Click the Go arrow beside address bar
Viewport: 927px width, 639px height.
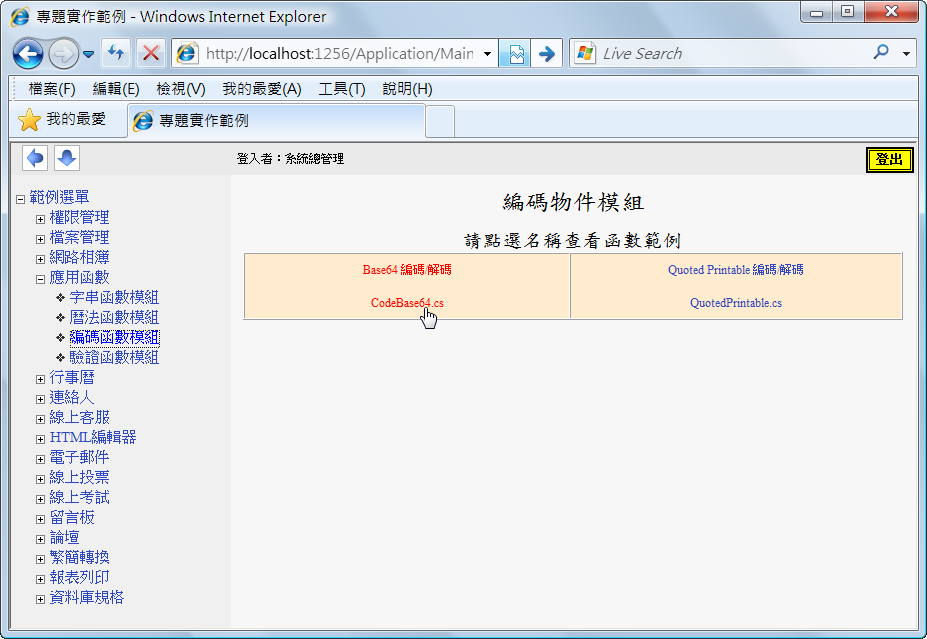[546, 54]
